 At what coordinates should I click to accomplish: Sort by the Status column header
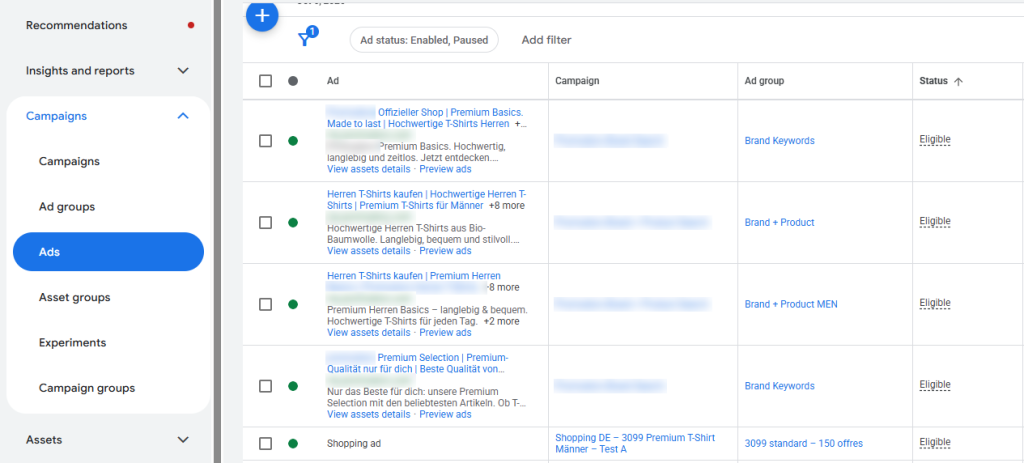pyautogui.click(x=933, y=81)
